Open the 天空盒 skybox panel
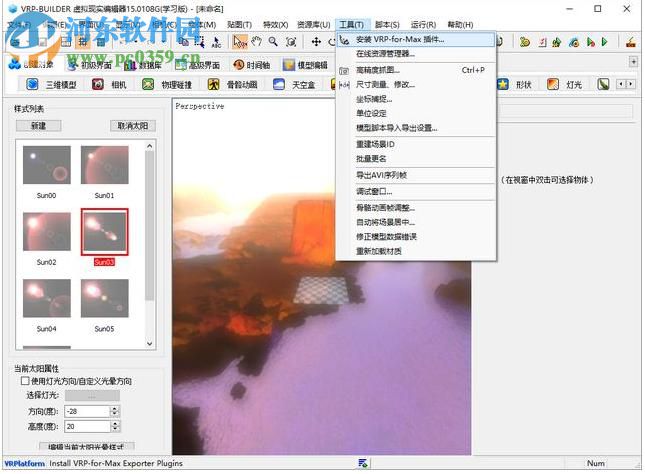 (x=294, y=84)
